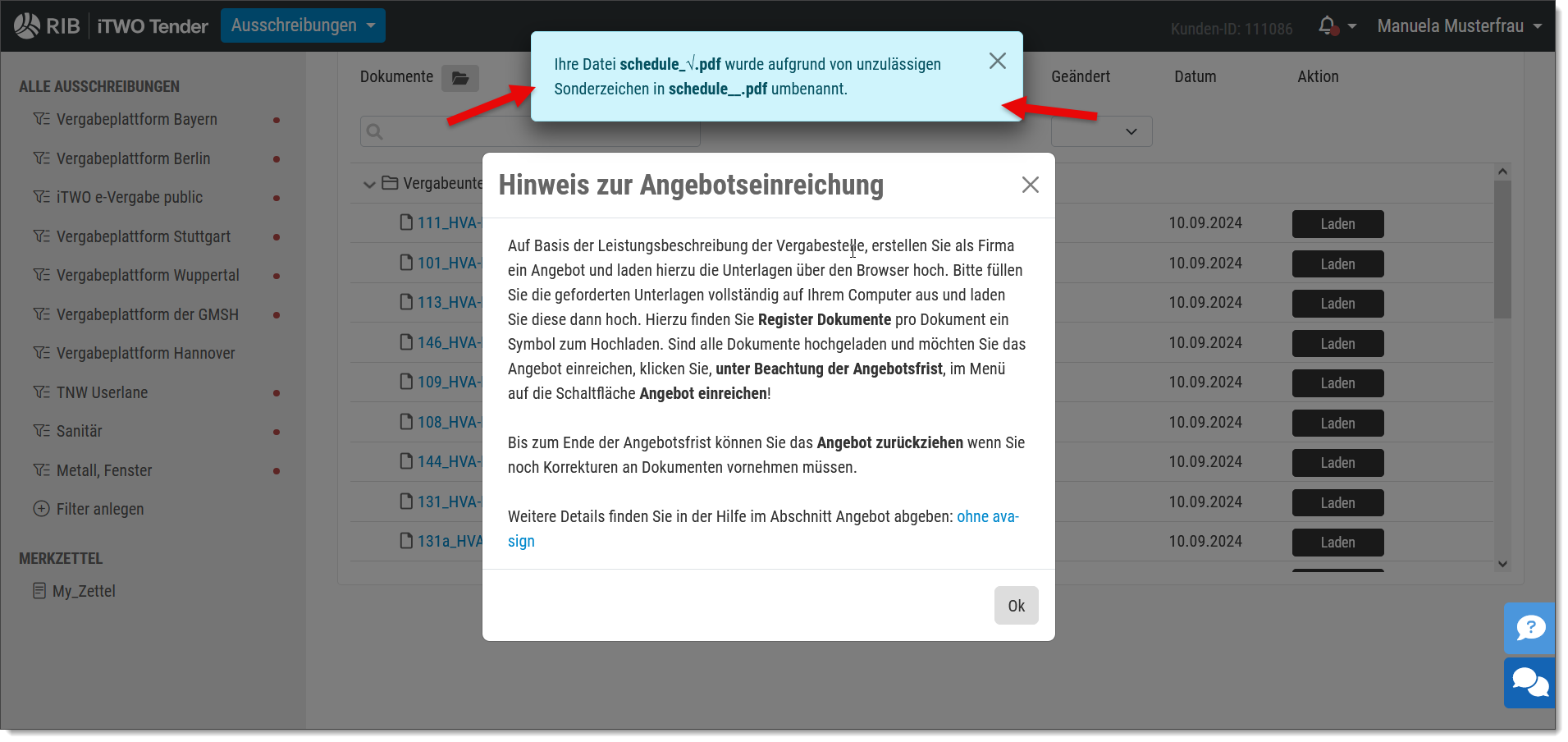Viewport: 1568px width, 742px height.
Task: Open the Ausschreibungen dropdown menu
Action: (x=303, y=25)
